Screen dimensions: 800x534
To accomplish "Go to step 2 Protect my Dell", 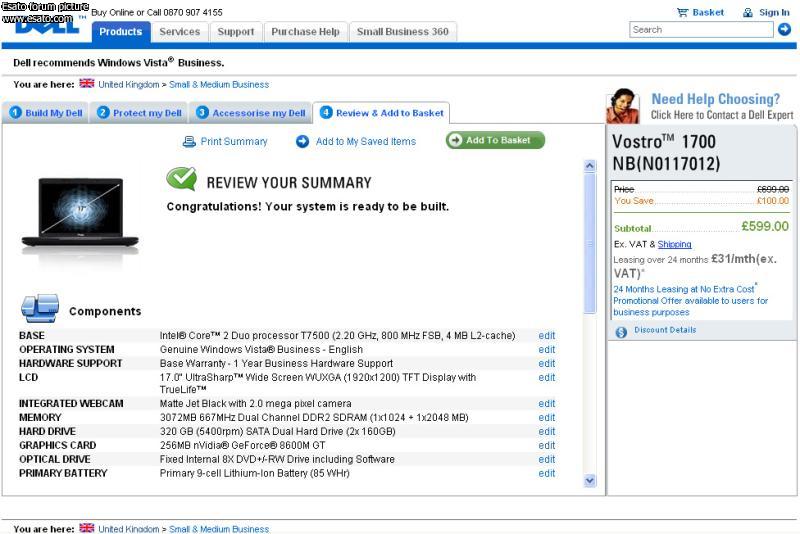I will click(139, 113).
